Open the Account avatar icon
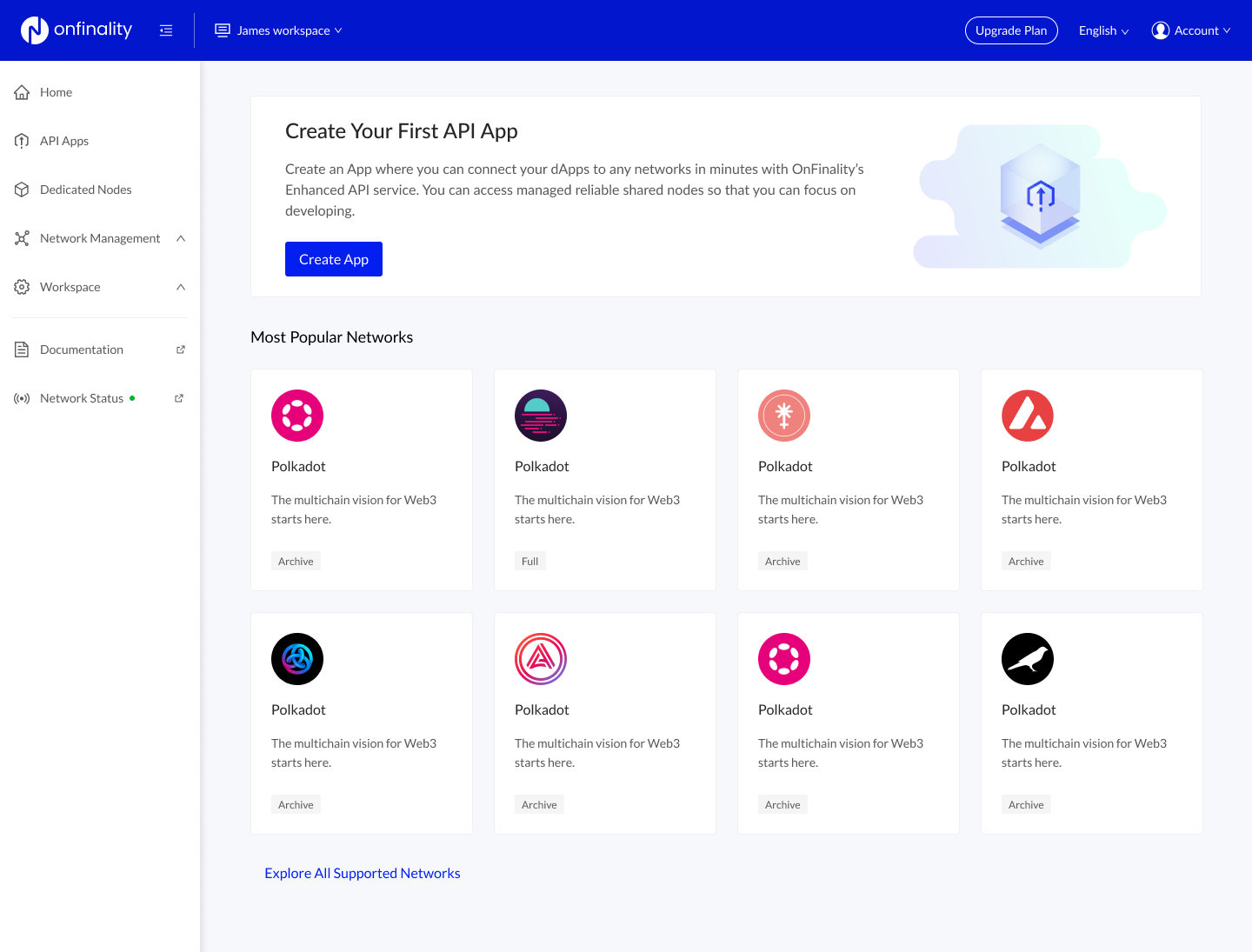Screen dimensions: 1252x952 click(1161, 30)
